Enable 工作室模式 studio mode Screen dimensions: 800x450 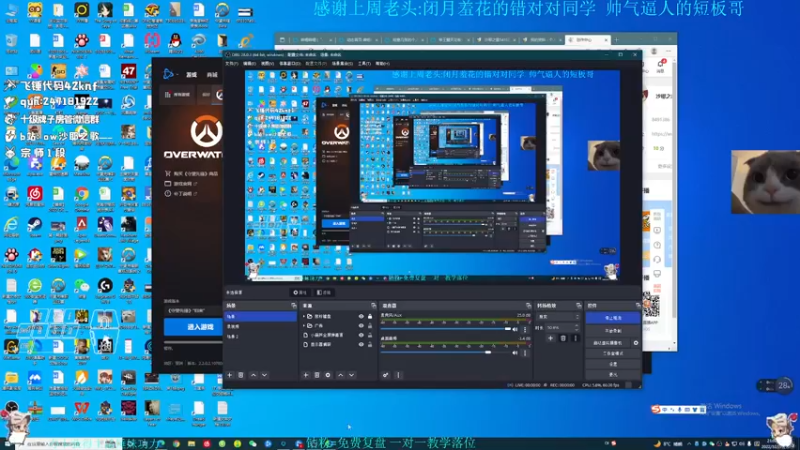pyautogui.click(x=613, y=354)
